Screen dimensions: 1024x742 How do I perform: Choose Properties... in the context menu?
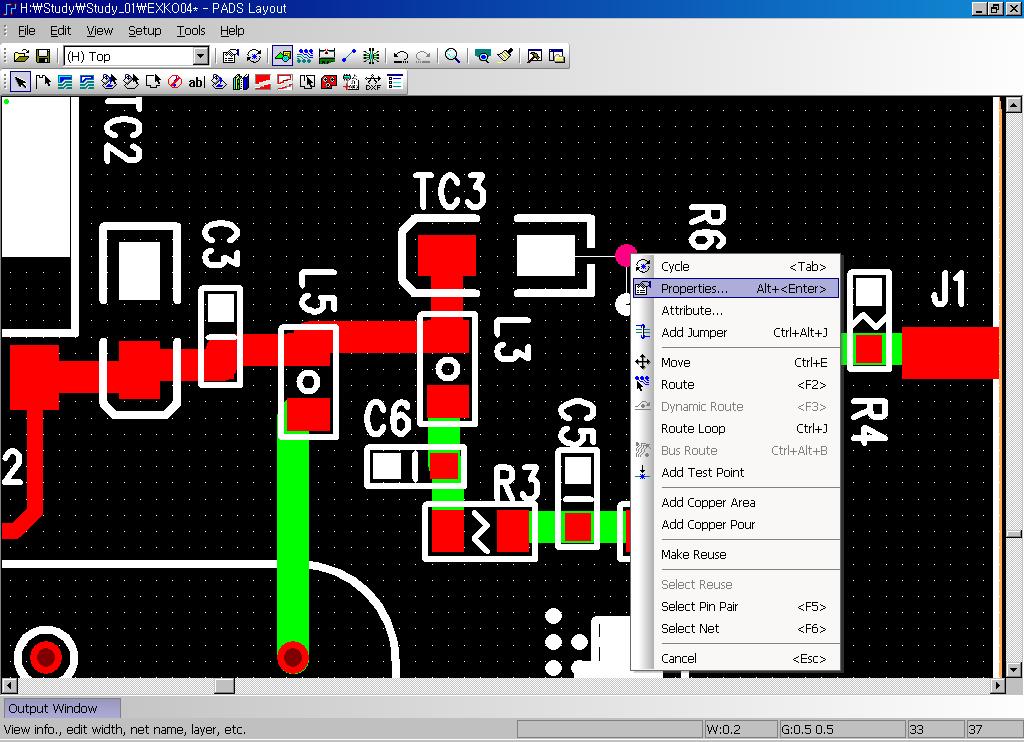(x=736, y=289)
